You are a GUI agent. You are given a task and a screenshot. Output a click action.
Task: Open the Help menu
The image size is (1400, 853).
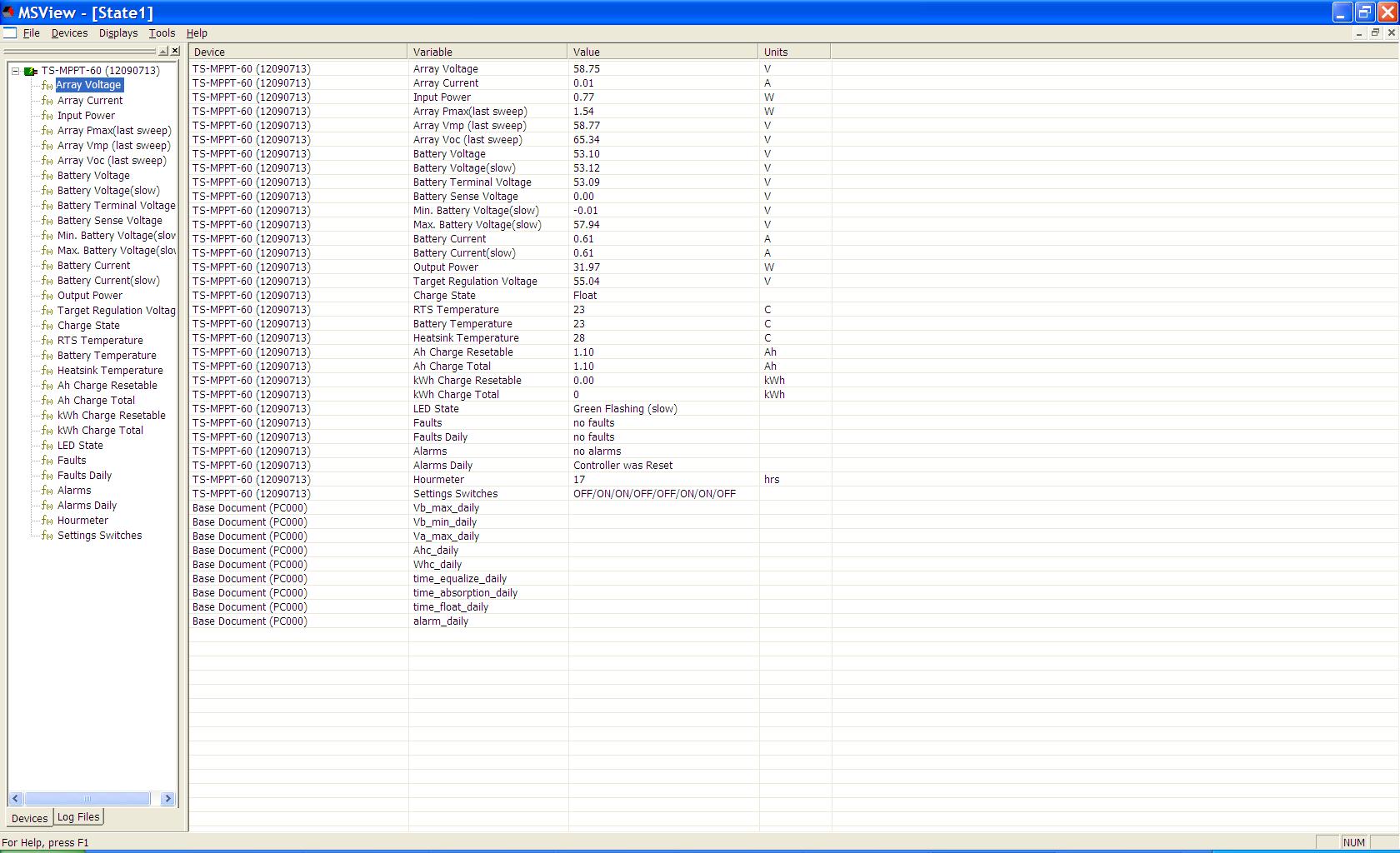click(197, 33)
